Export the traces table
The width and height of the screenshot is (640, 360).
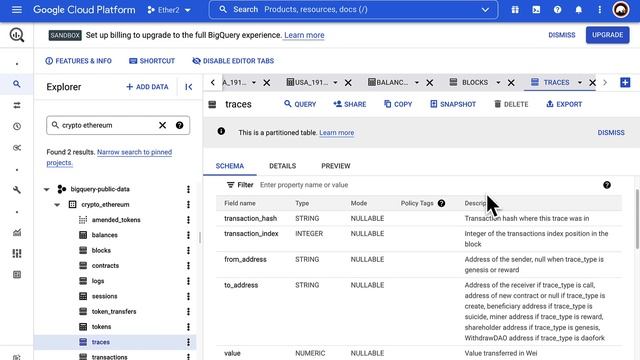pyautogui.click(x=564, y=104)
